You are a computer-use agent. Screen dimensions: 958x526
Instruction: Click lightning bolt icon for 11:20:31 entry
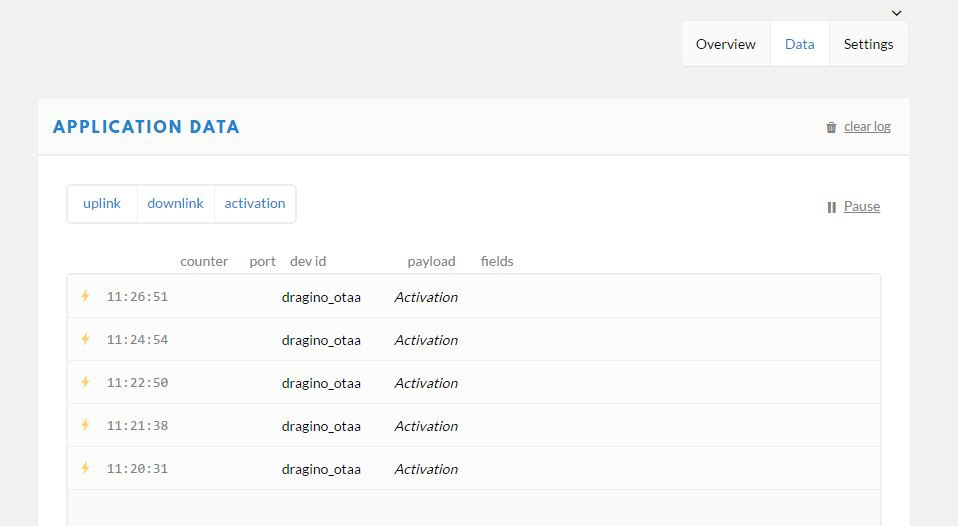[86, 468]
